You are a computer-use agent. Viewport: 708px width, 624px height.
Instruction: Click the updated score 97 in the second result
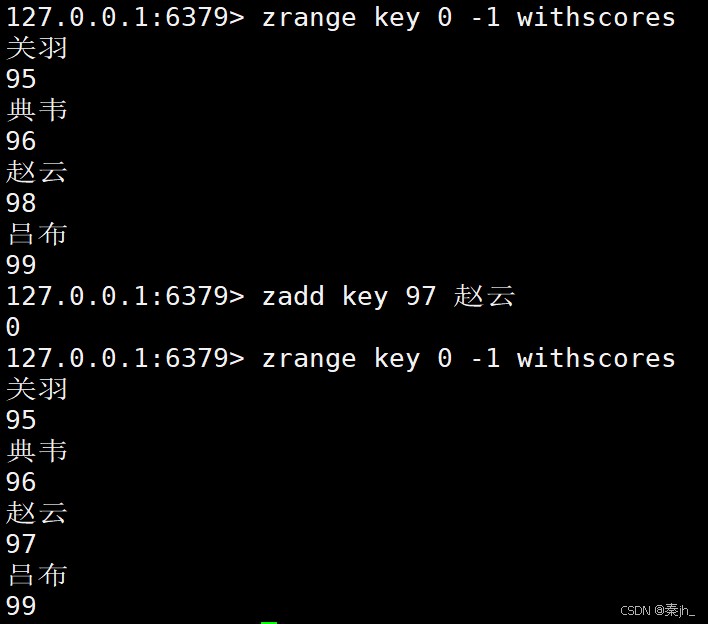point(21,544)
